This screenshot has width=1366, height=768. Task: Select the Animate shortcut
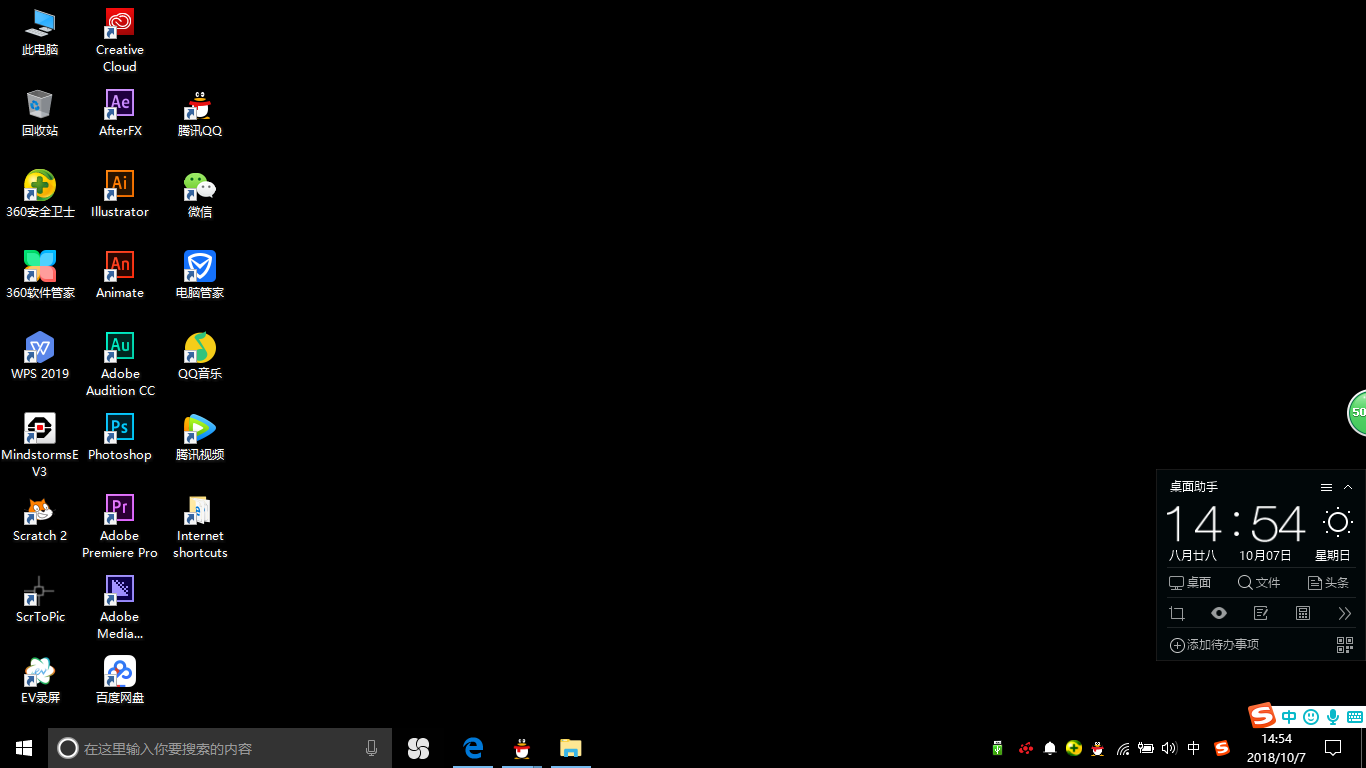click(x=120, y=276)
